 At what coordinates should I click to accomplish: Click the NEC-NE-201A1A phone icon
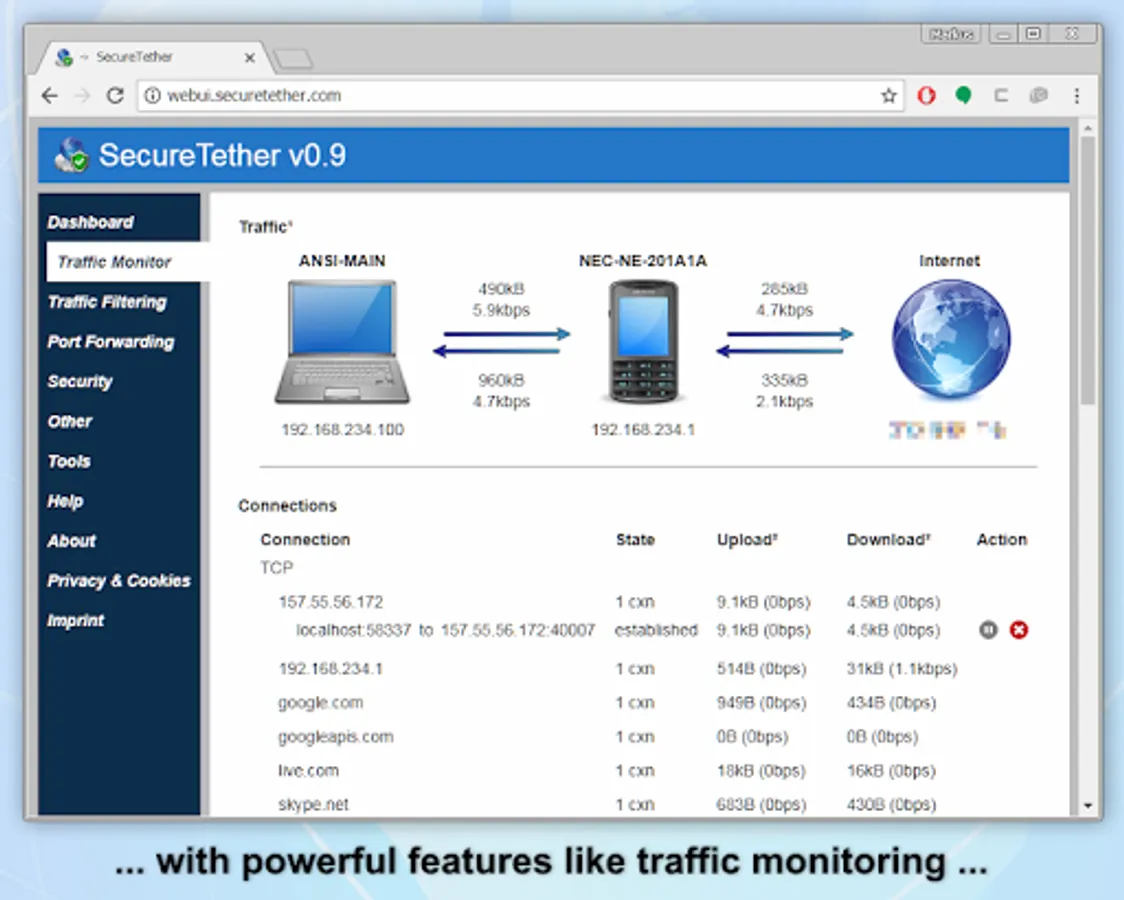pyautogui.click(x=643, y=342)
